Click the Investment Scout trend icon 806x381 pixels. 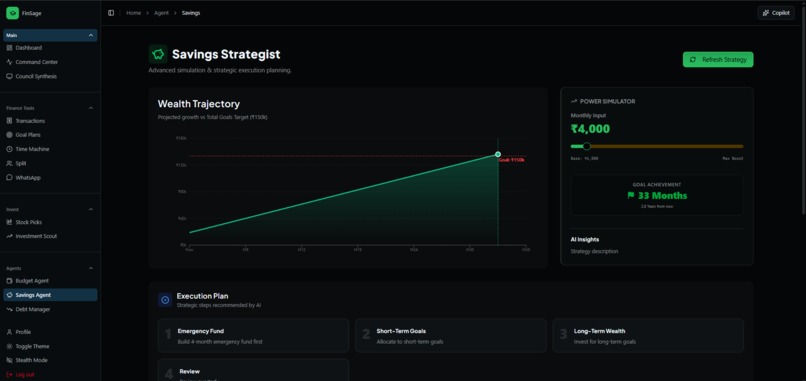coord(9,237)
